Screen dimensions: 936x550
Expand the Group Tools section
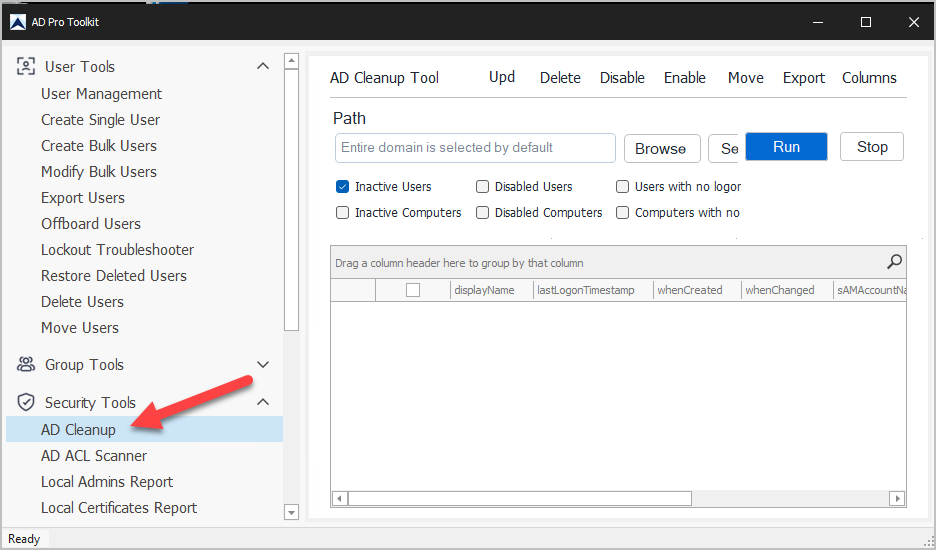263,364
